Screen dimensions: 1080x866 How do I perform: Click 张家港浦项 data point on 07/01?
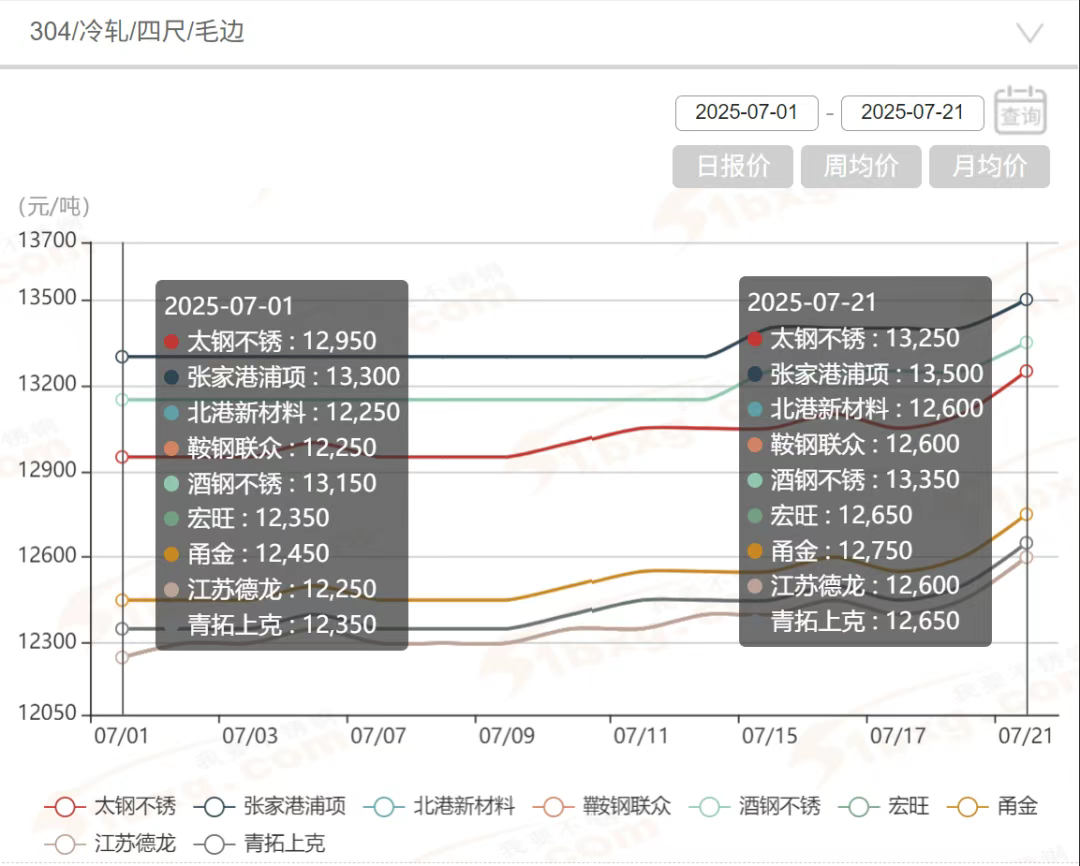(x=122, y=357)
